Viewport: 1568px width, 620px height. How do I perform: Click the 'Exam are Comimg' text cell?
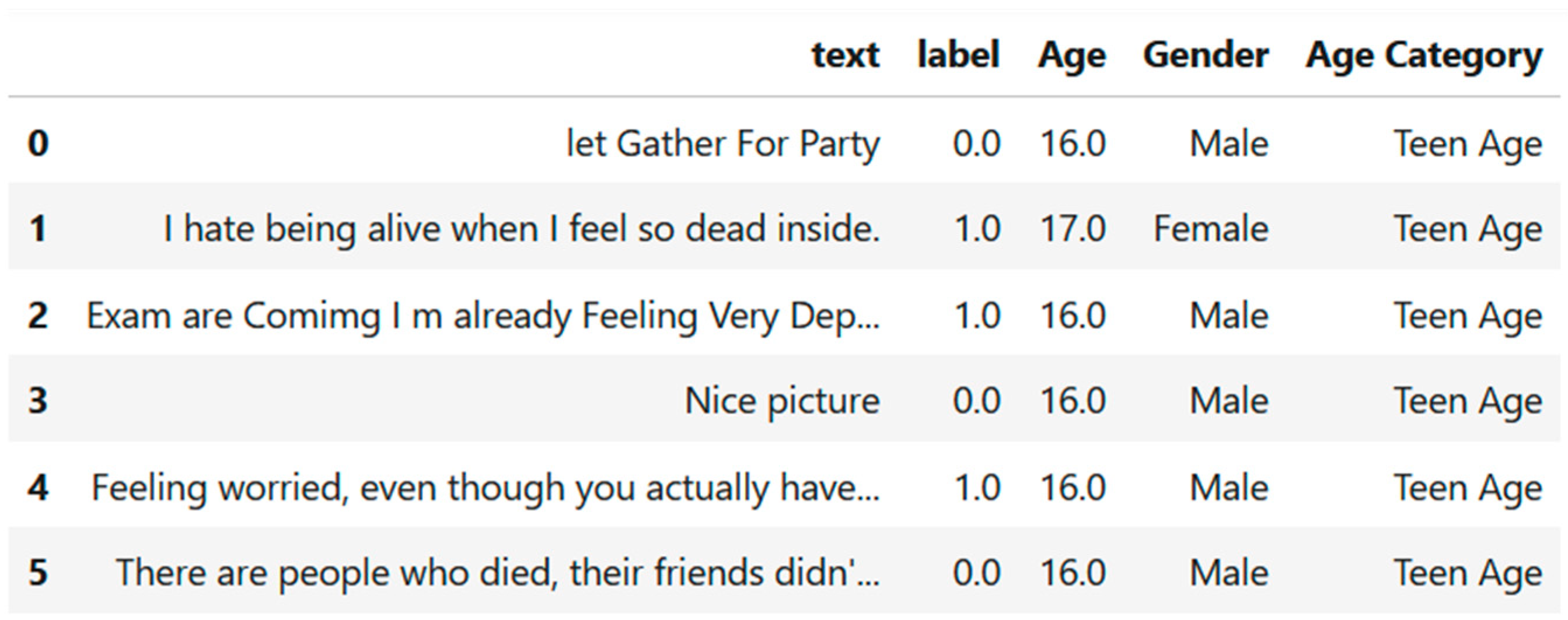click(483, 316)
